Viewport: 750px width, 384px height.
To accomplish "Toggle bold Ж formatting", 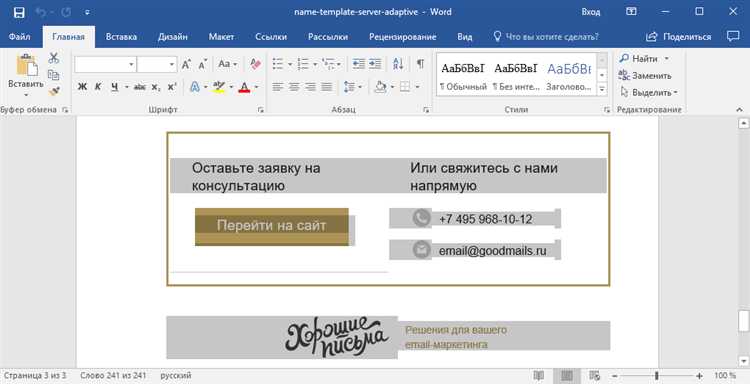I will pyautogui.click(x=82, y=87).
